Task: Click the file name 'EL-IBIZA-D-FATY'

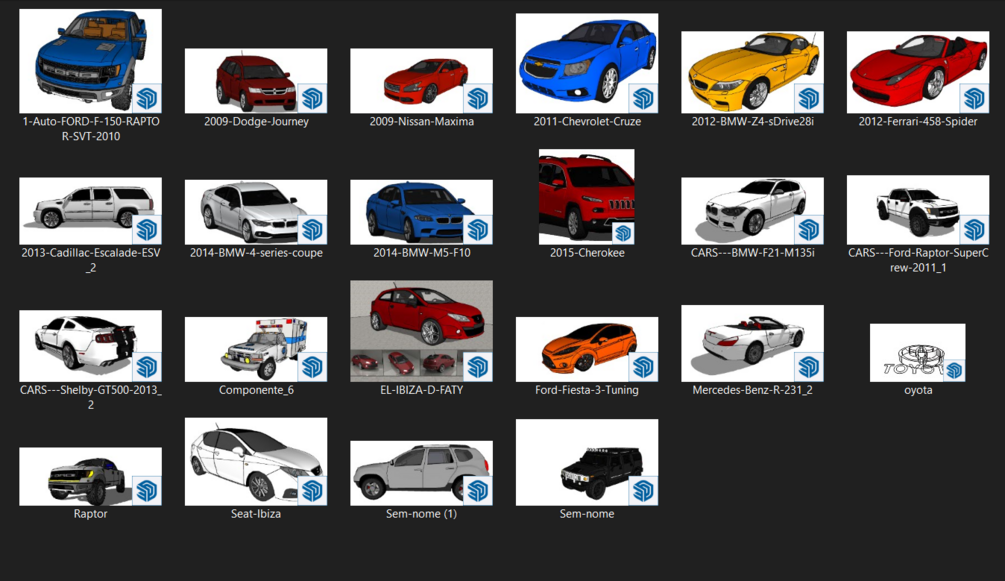Action: click(x=422, y=390)
